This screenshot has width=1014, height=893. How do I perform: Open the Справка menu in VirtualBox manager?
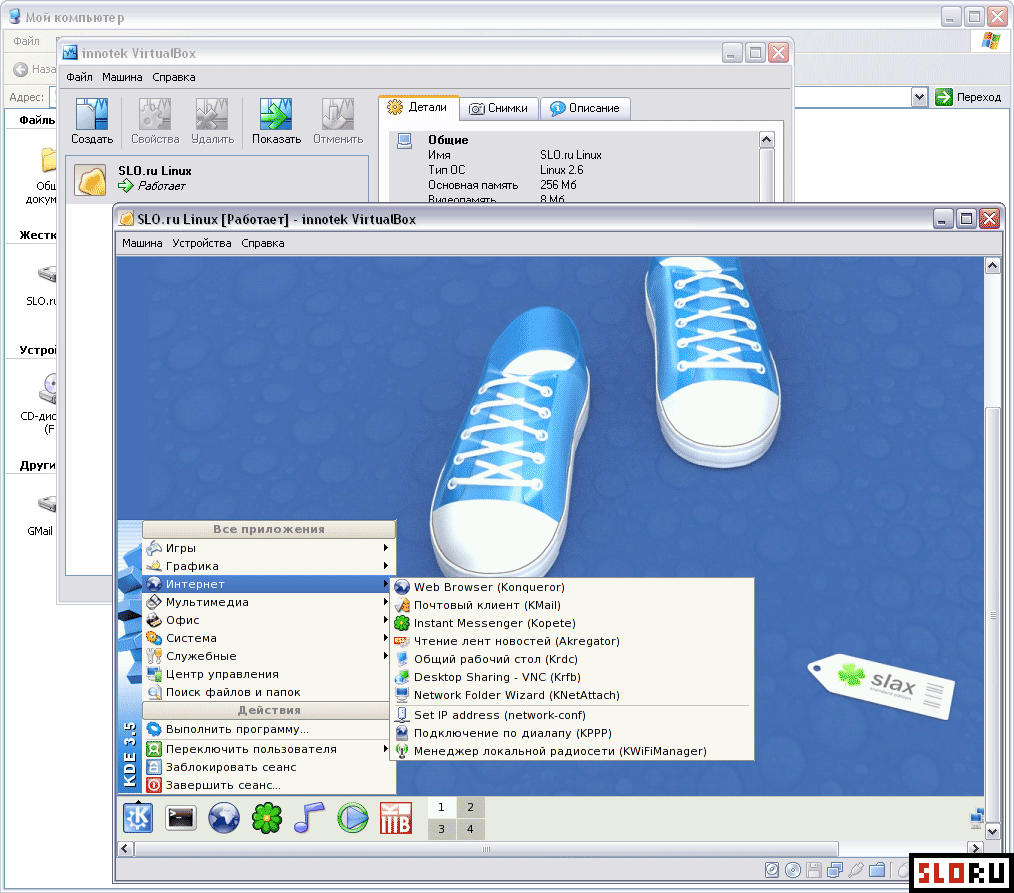174,77
